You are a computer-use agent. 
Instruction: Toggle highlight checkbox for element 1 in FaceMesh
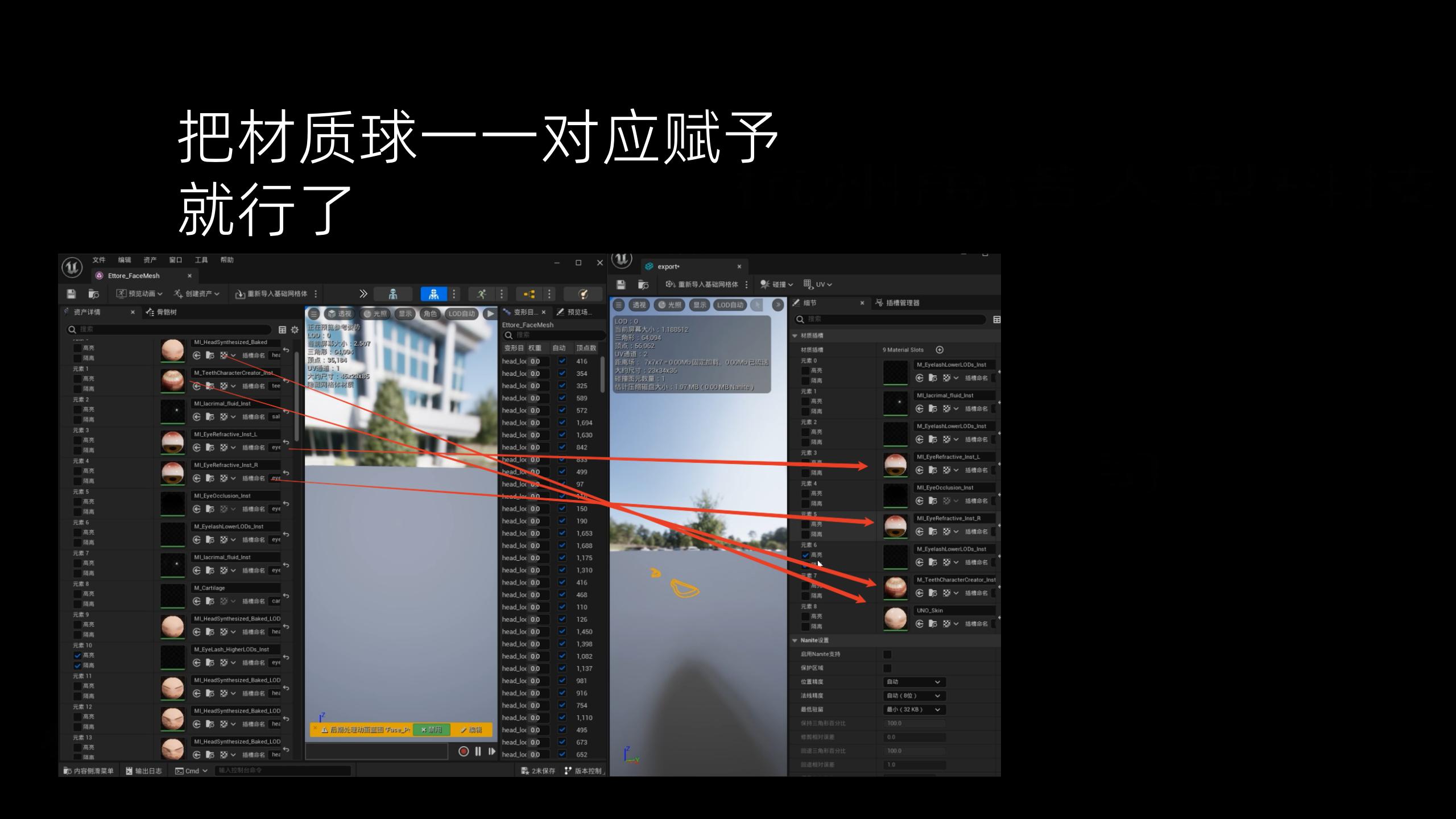point(77,379)
